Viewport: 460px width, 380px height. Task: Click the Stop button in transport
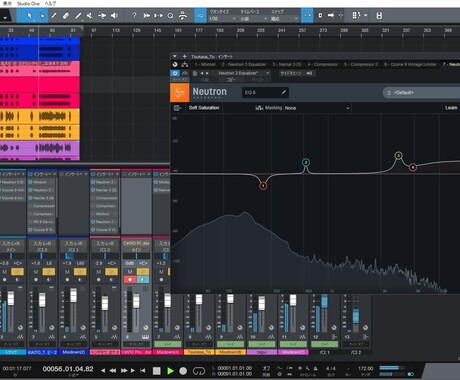click(x=156, y=371)
